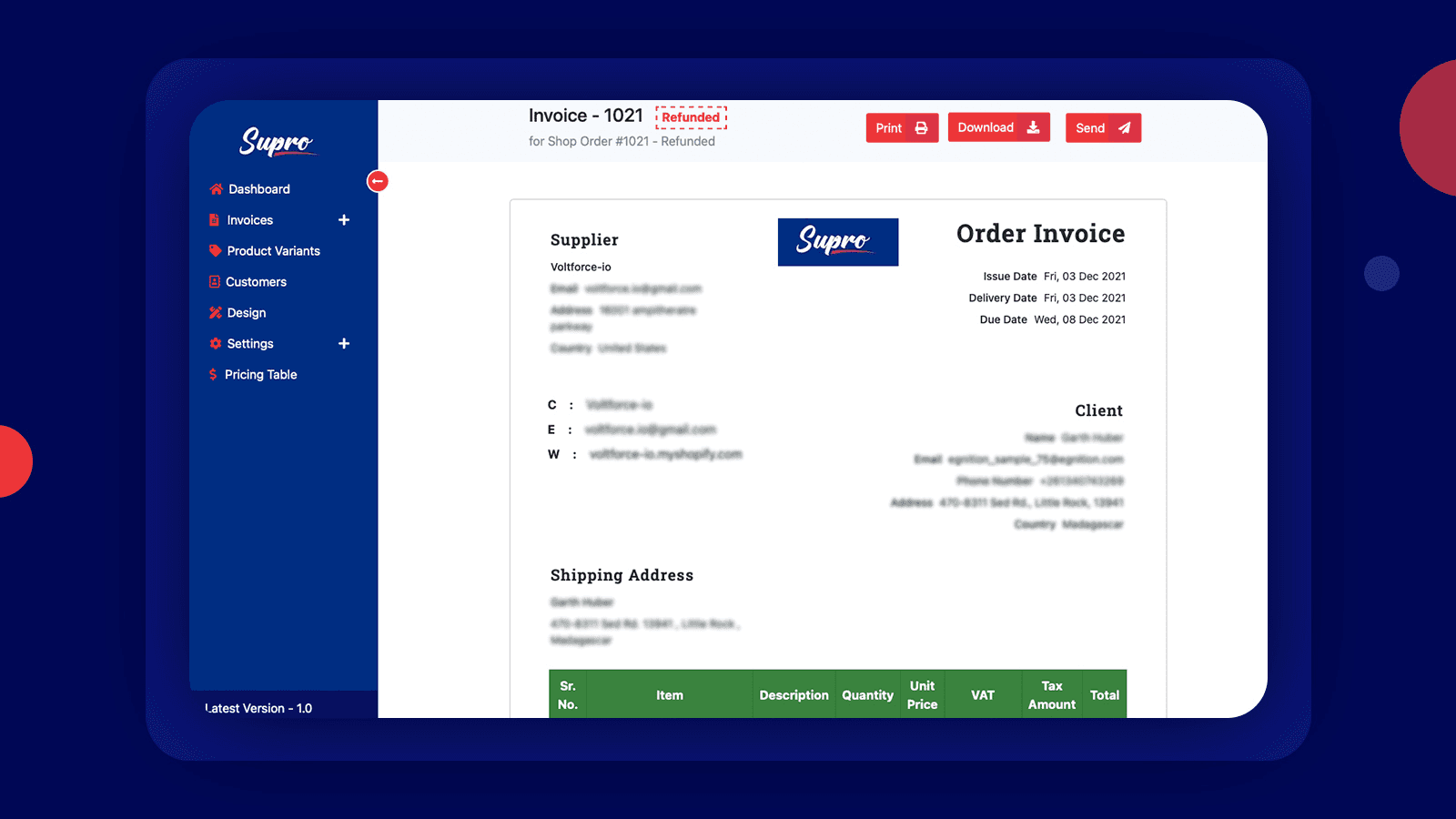The width and height of the screenshot is (1456, 819).
Task: Click the printer icon in the Print button
Action: (920, 127)
